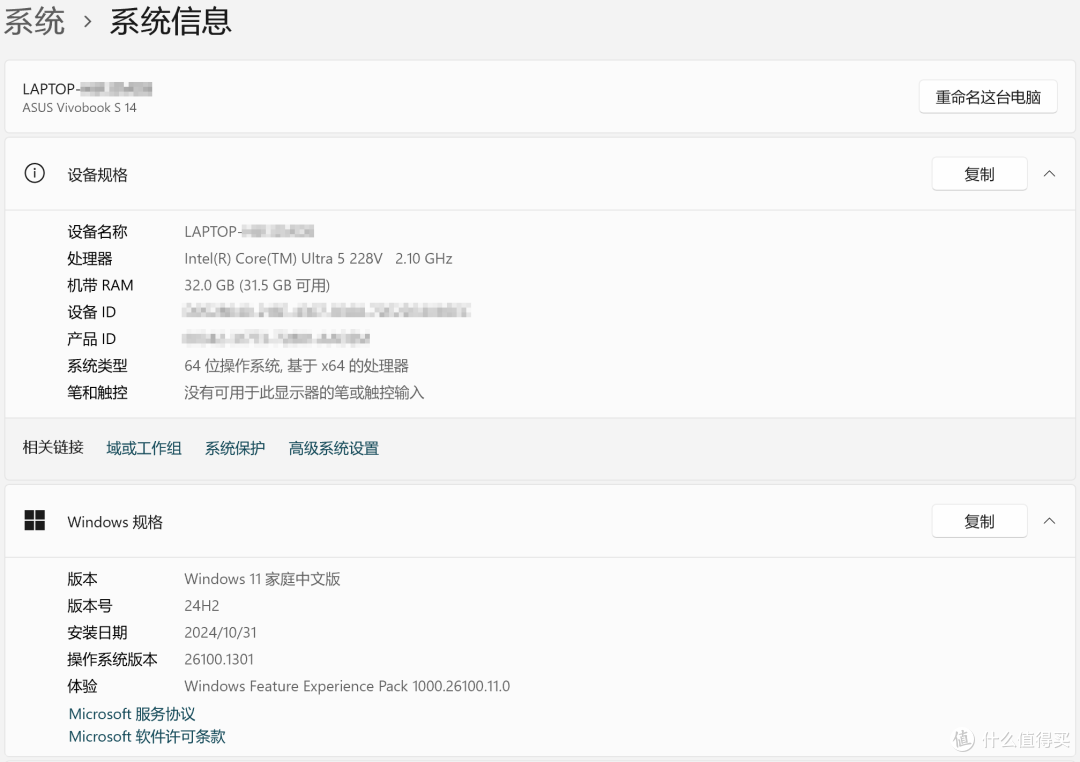This screenshot has height=762, width=1080.
Task: Click the 相关链接 label
Action: (x=53, y=447)
